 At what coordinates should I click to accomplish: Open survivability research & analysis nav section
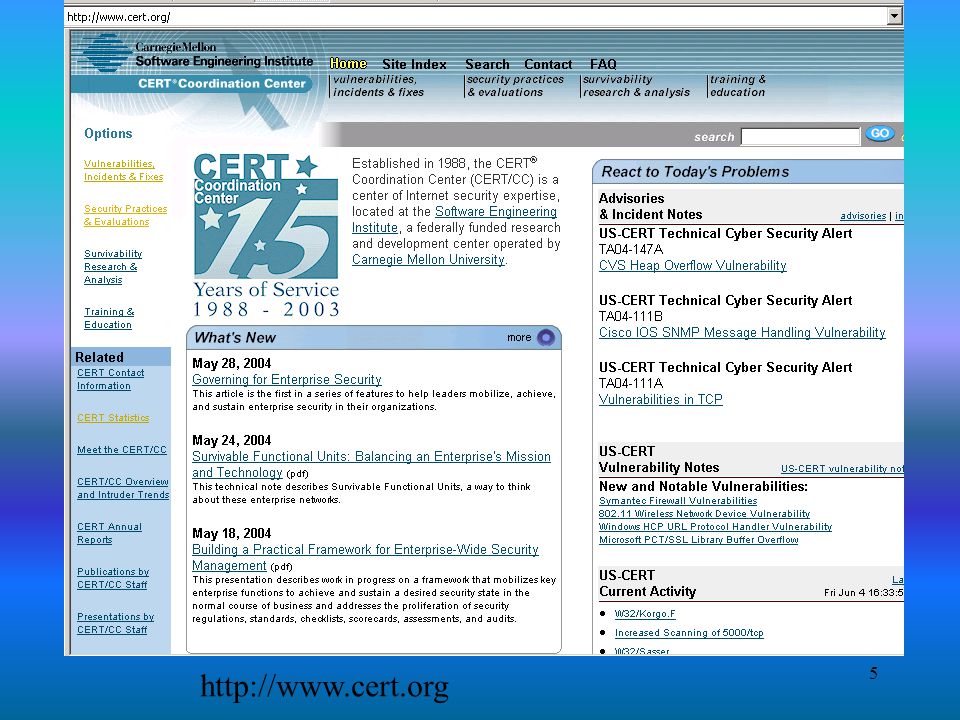(636, 86)
